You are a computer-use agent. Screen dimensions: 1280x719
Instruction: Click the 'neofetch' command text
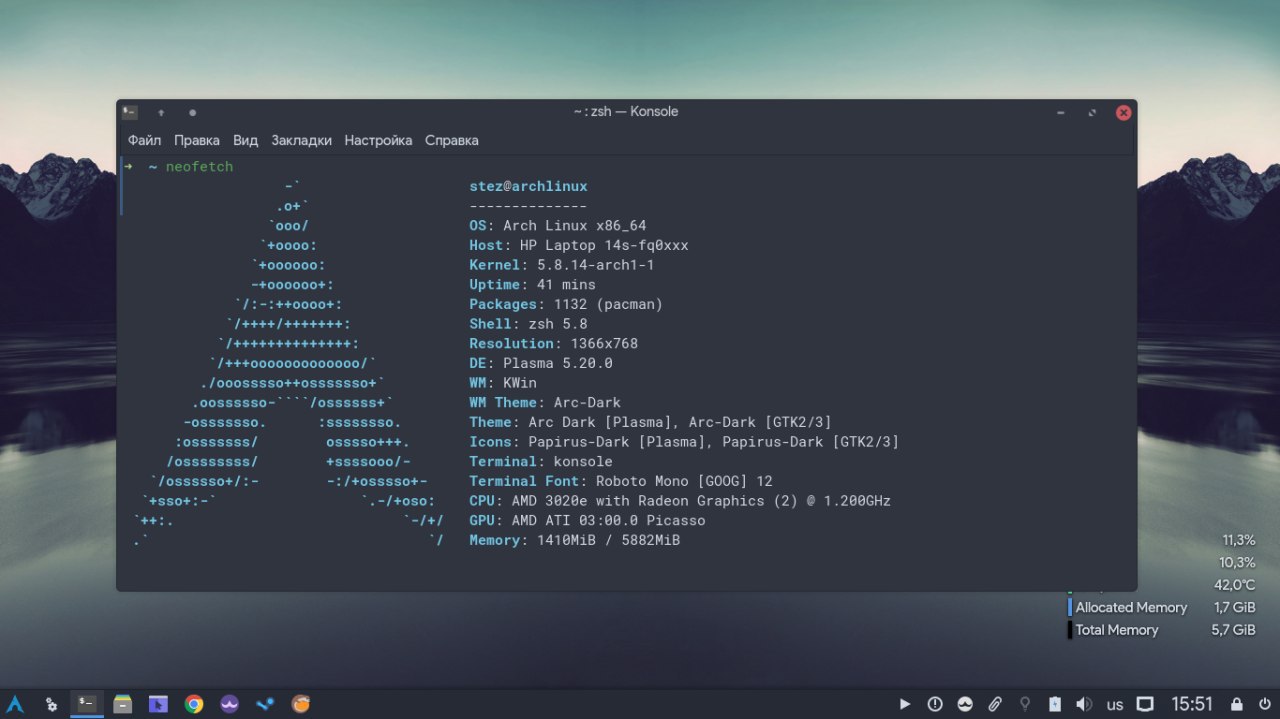(199, 167)
